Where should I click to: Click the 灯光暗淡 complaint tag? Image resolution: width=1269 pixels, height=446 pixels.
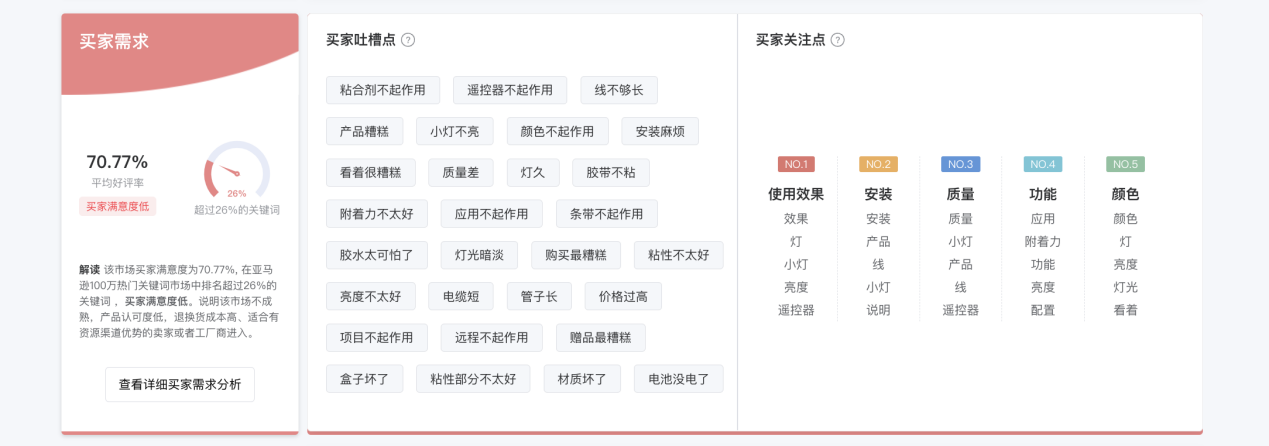[x=479, y=255]
